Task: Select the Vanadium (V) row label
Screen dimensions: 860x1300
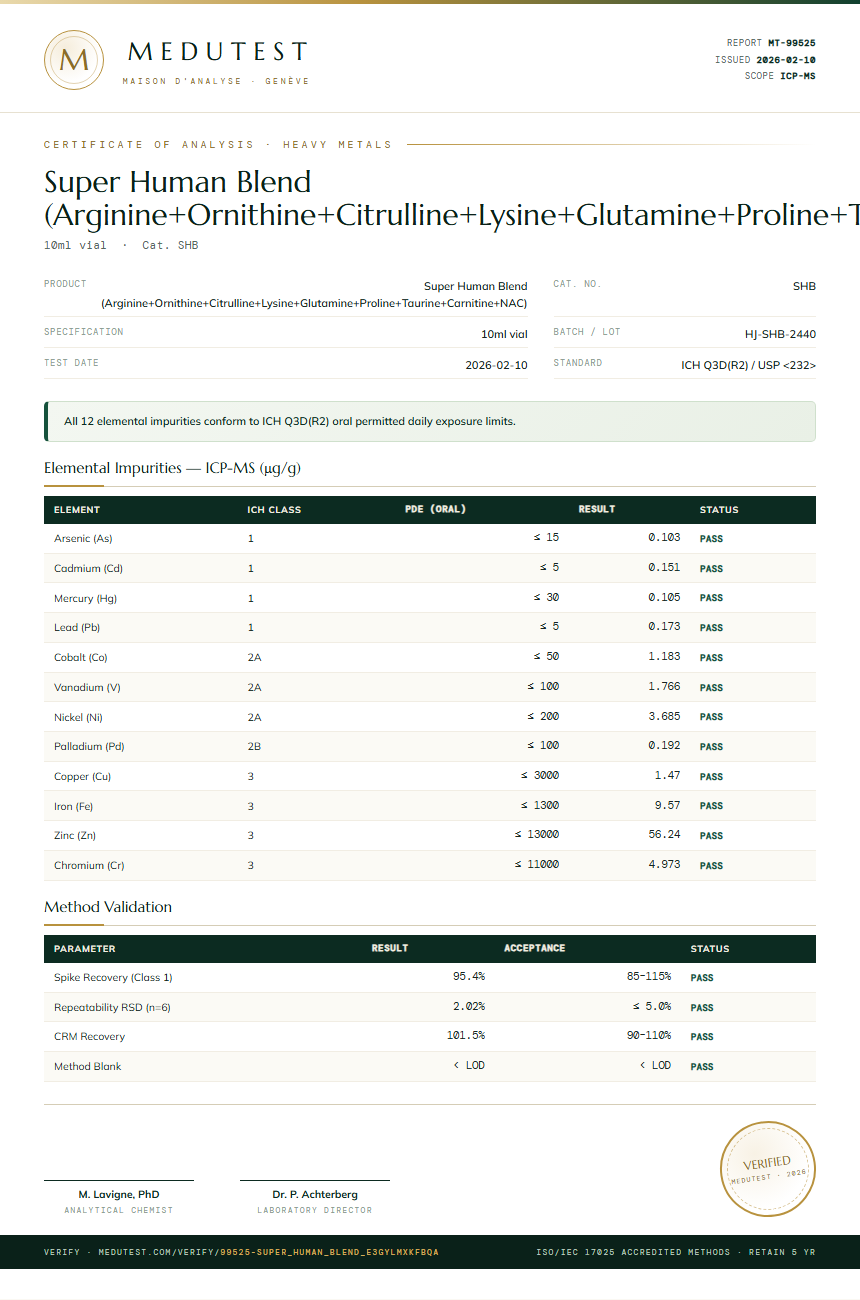Action: point(87,687)
